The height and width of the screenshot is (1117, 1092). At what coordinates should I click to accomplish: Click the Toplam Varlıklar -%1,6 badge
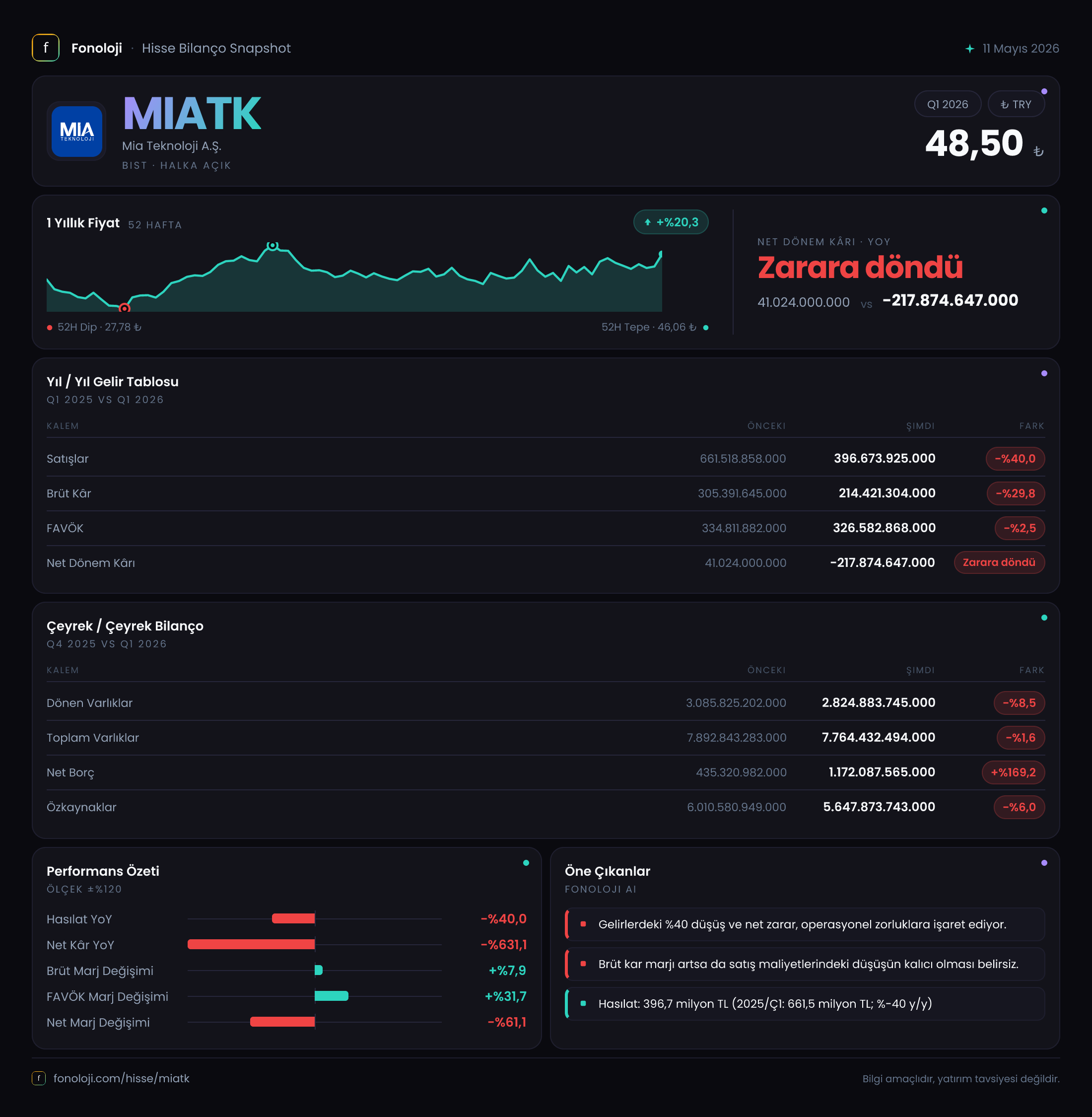1021,738
